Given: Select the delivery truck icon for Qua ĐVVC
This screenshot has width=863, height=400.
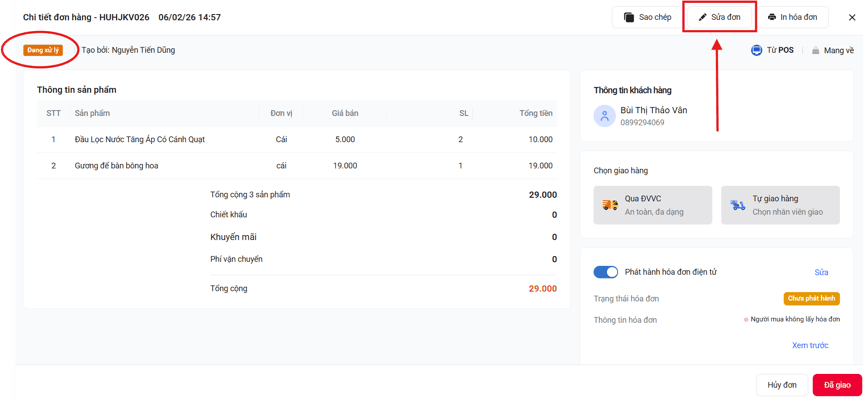Looking at the screenshot, I should pos(610,205).
